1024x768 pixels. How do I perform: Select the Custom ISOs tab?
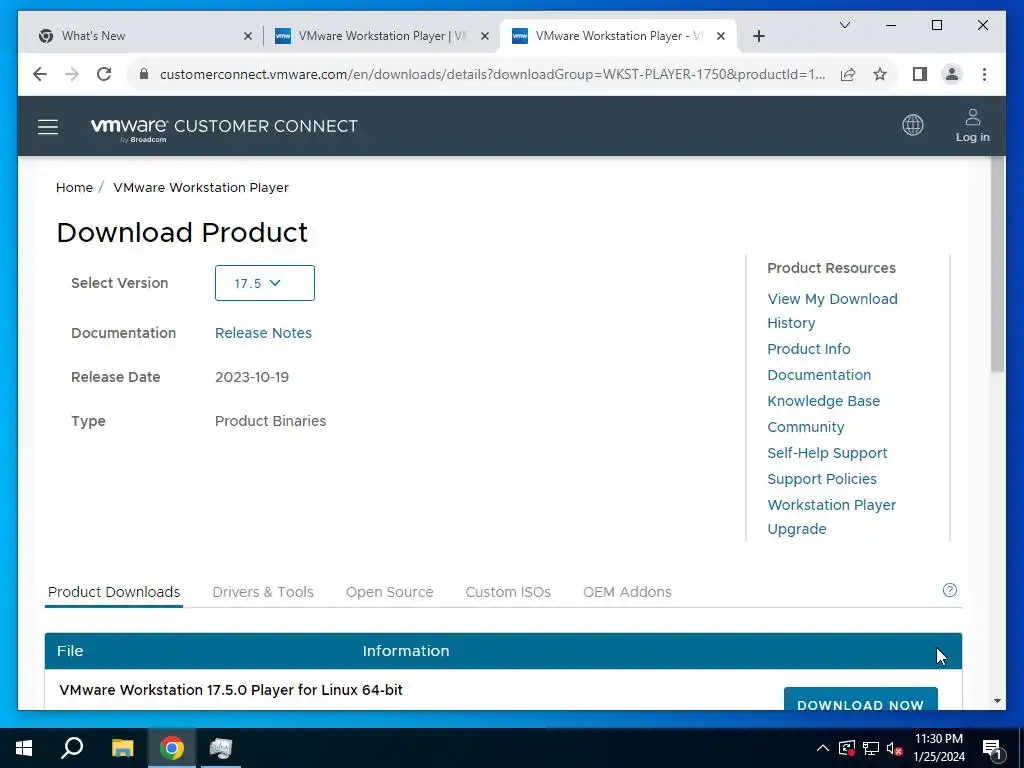tap(507, 592)
